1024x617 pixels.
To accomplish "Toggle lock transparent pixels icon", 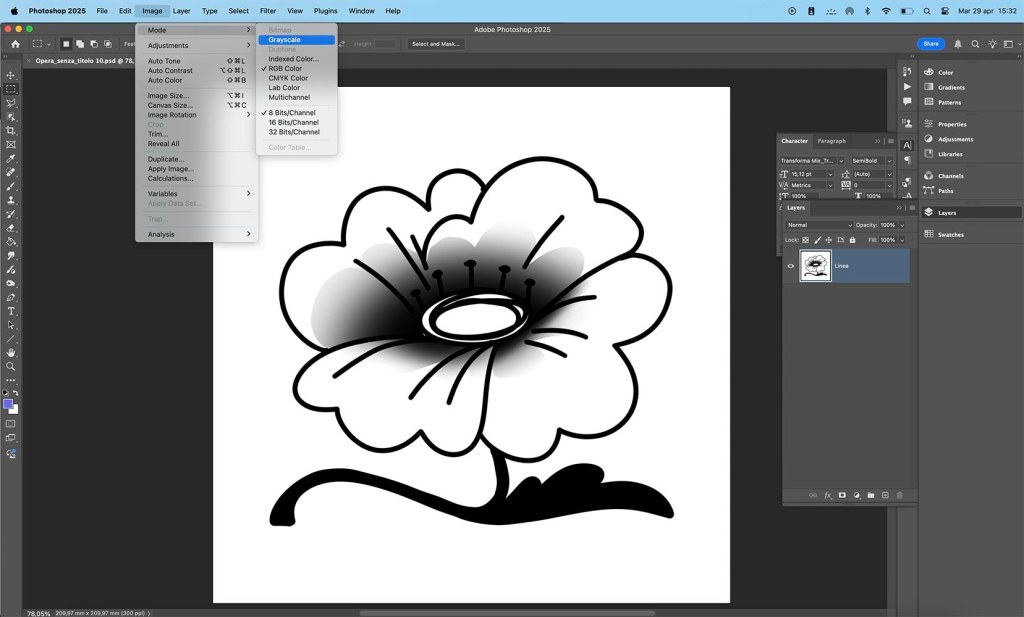I will (x=806, y=240).
